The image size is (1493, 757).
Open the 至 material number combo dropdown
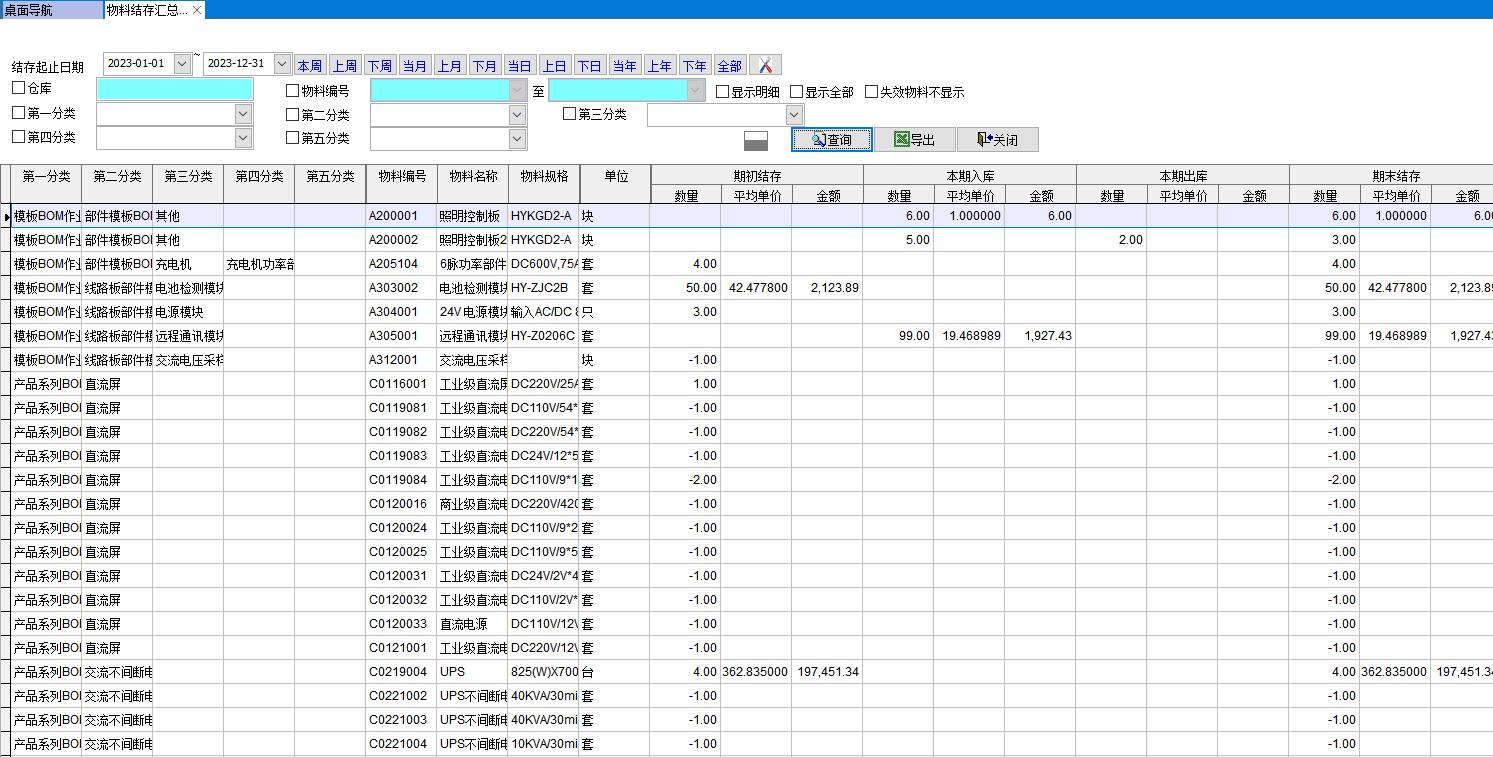click(695, 89)
